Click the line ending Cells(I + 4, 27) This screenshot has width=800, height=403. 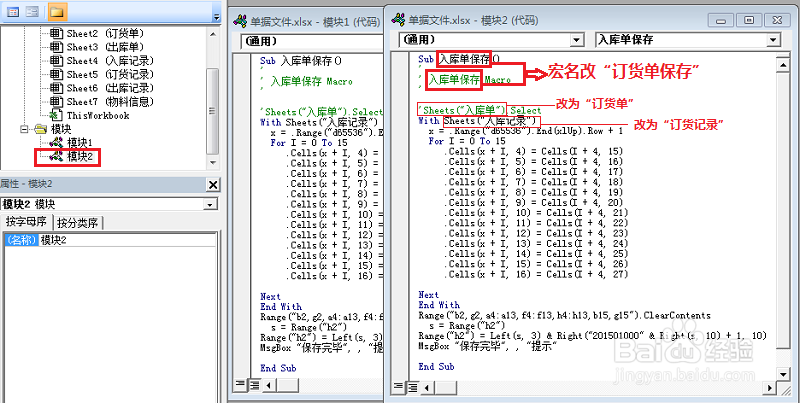pyautogui.click(x=536, y=274)
